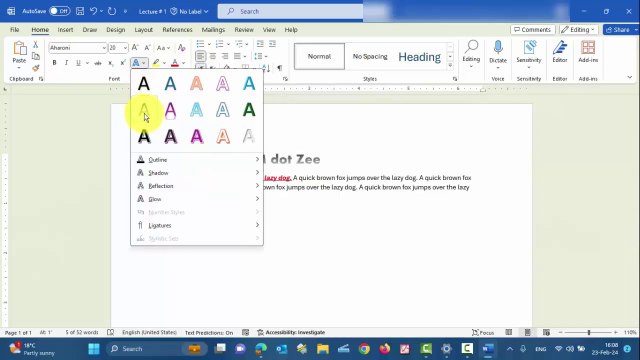The image size is (640, 360).
Task: Apply subscript formatting
Action: pyautogui.click(x=110, y=63)
